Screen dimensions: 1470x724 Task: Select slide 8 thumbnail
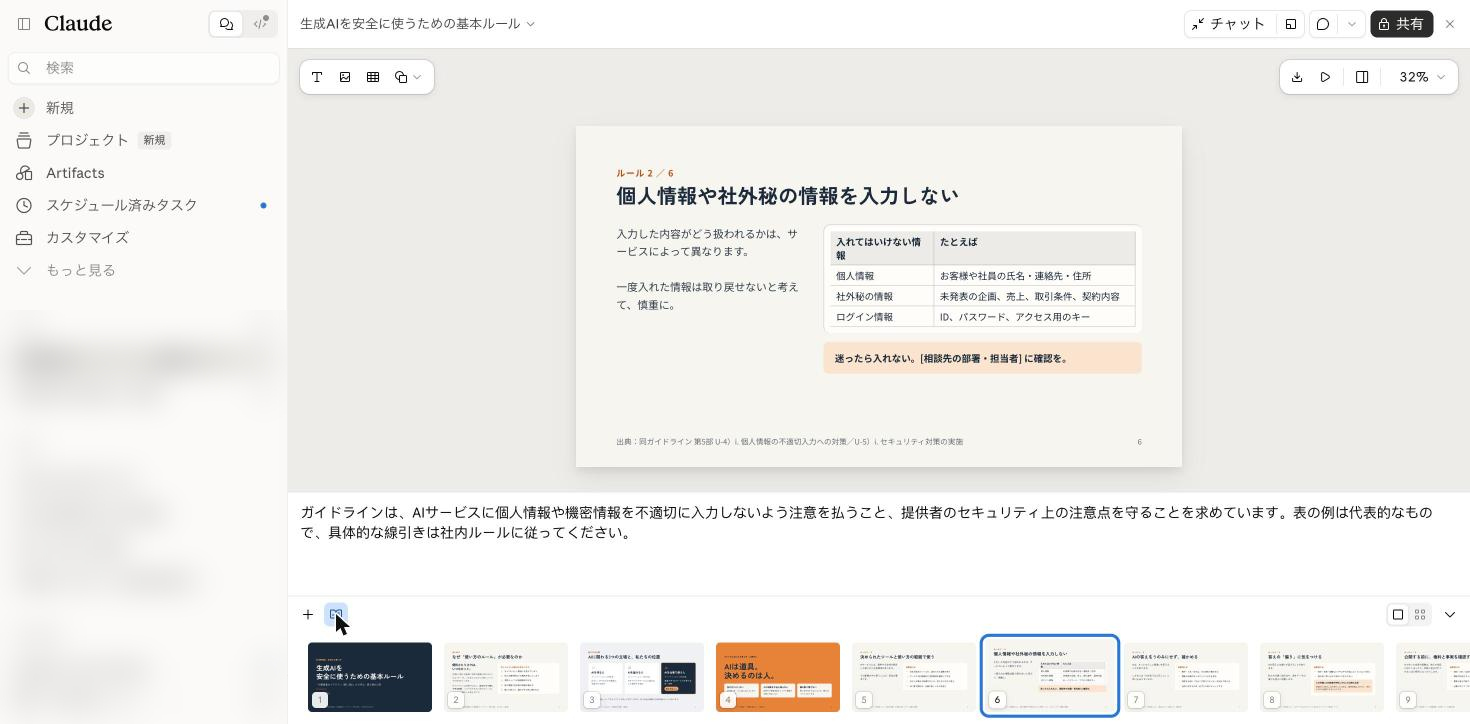coord(1322,677)
